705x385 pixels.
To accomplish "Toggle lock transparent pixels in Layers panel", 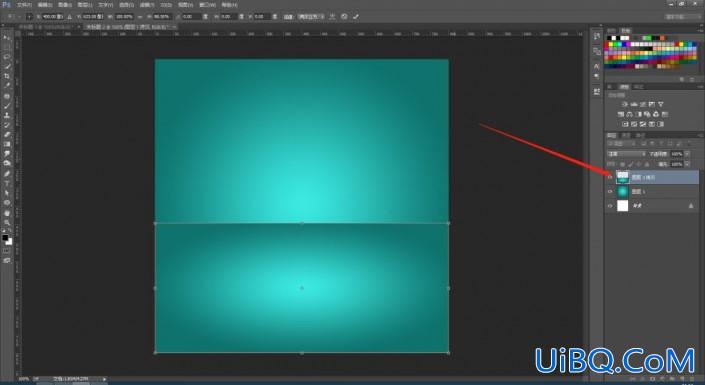I will 622,164.
